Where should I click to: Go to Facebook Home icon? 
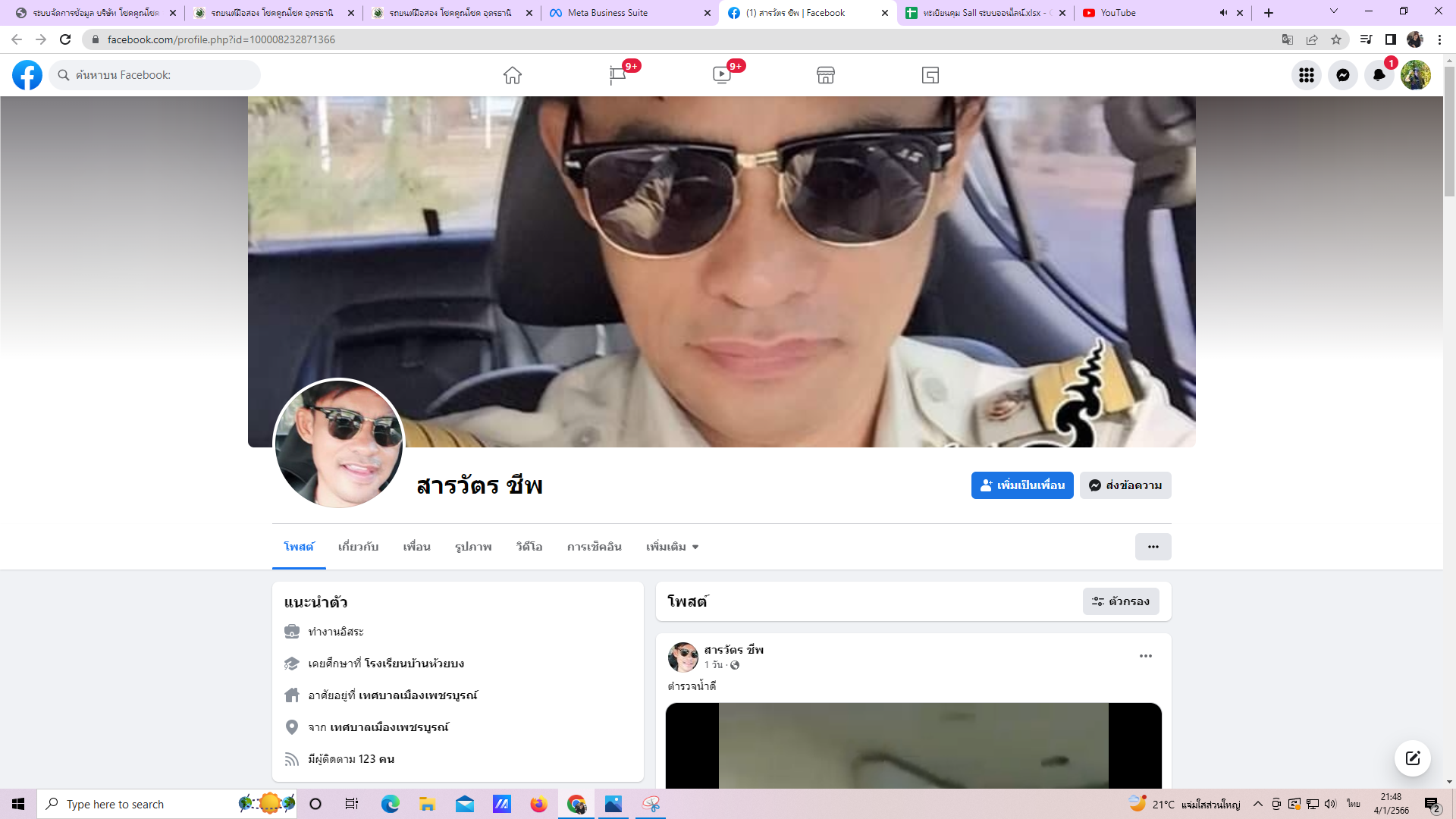tap(513, 75)
